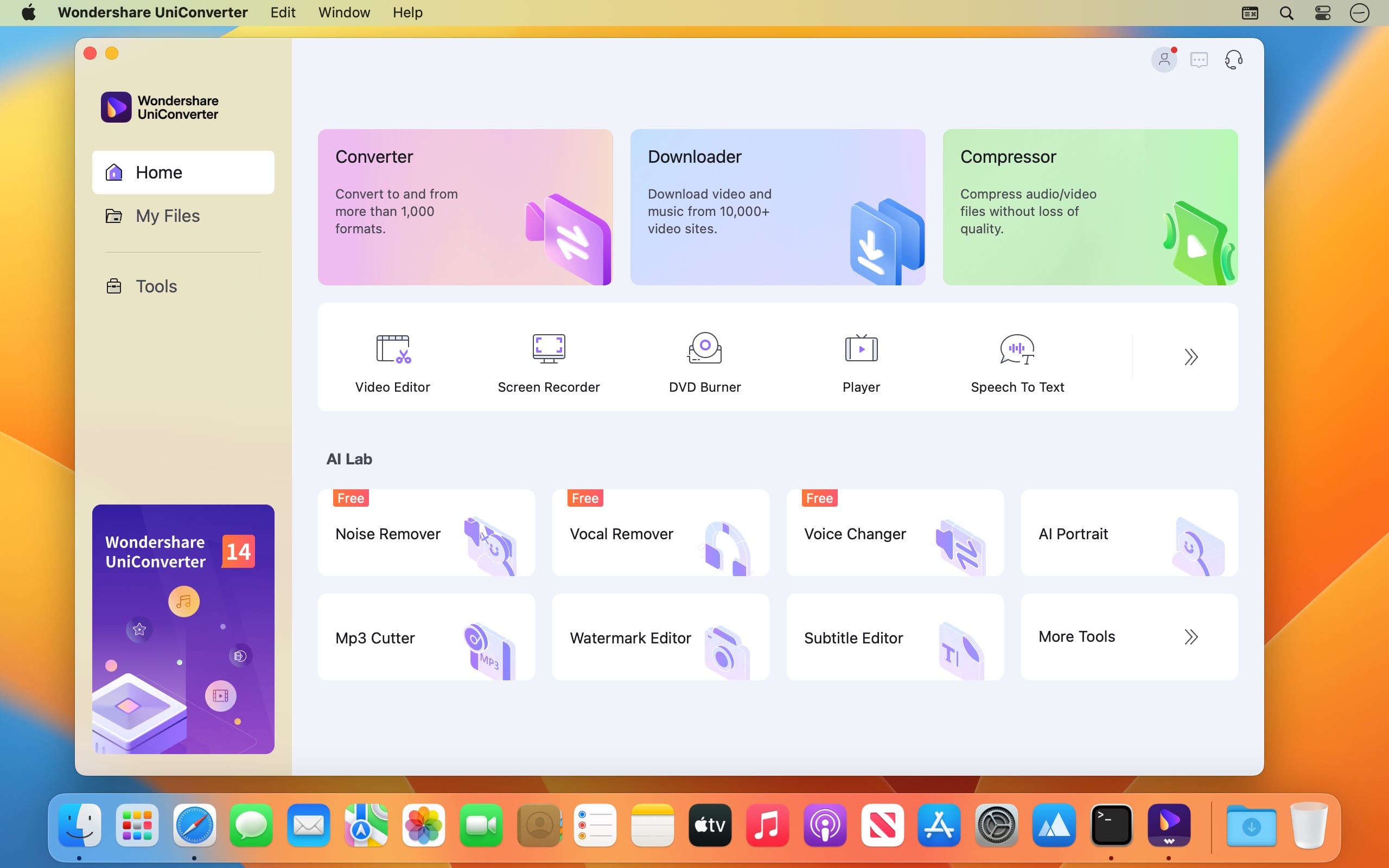Open the Trash in the dock
The image size is (1389, 868).
(x=1309, y=825)
